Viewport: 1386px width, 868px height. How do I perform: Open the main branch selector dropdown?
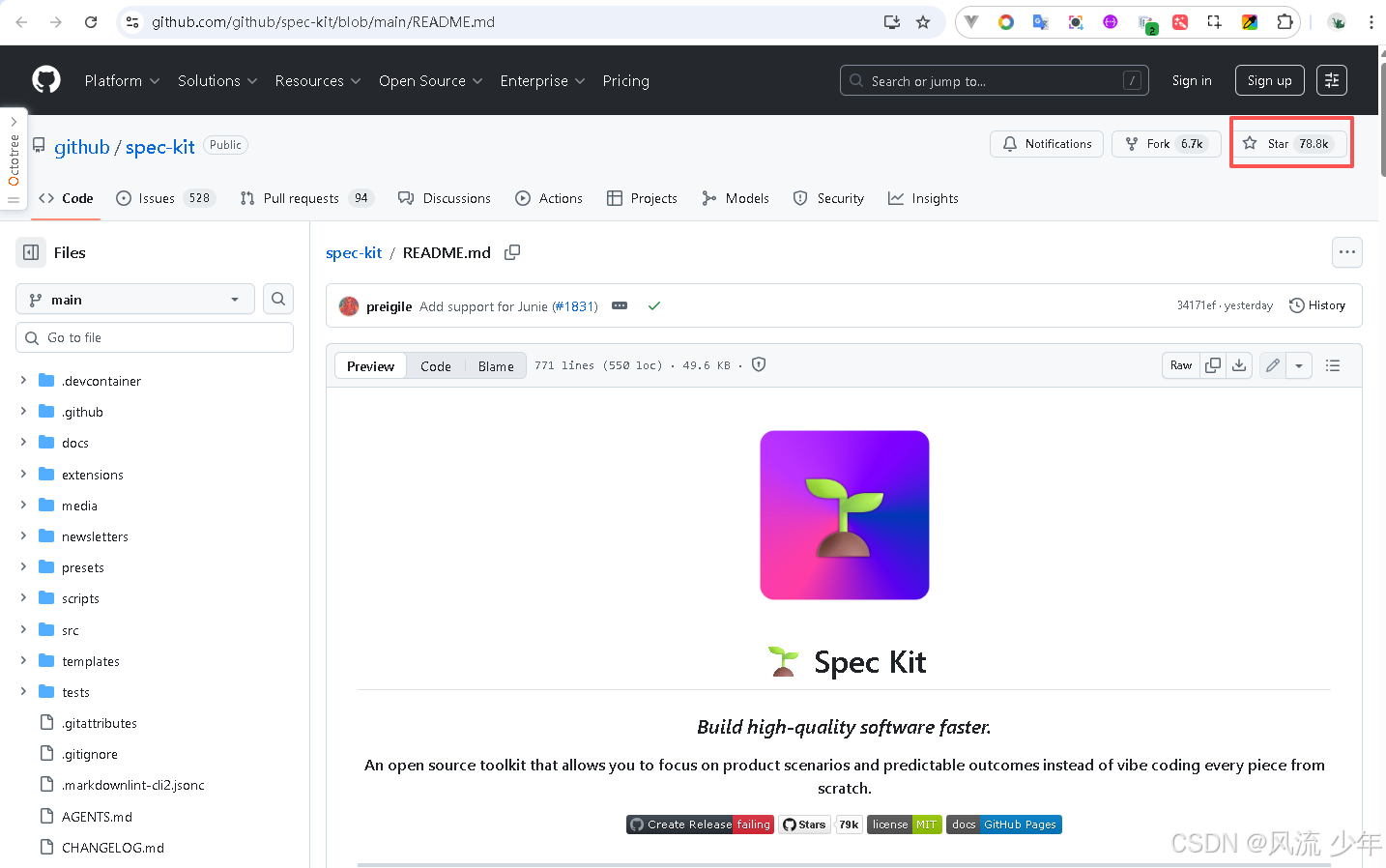[135, 300]
